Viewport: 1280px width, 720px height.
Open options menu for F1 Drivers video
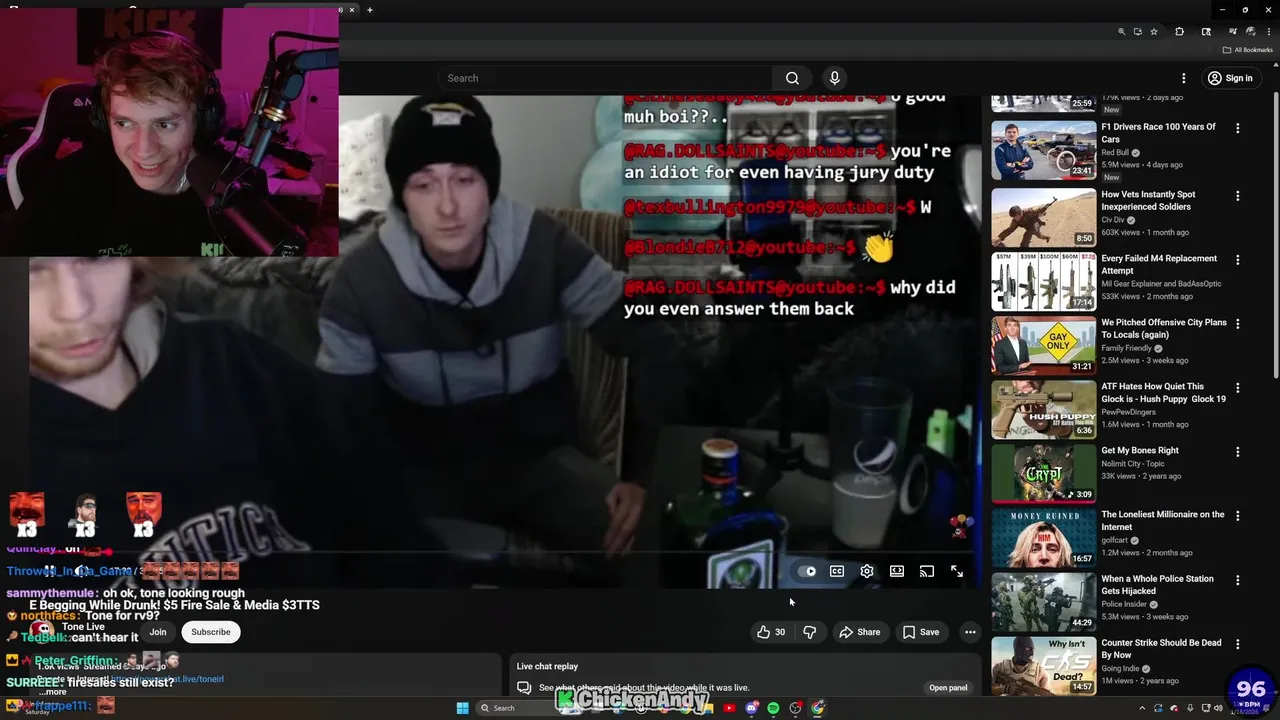pyautogui.click(x=1238, y=128)
